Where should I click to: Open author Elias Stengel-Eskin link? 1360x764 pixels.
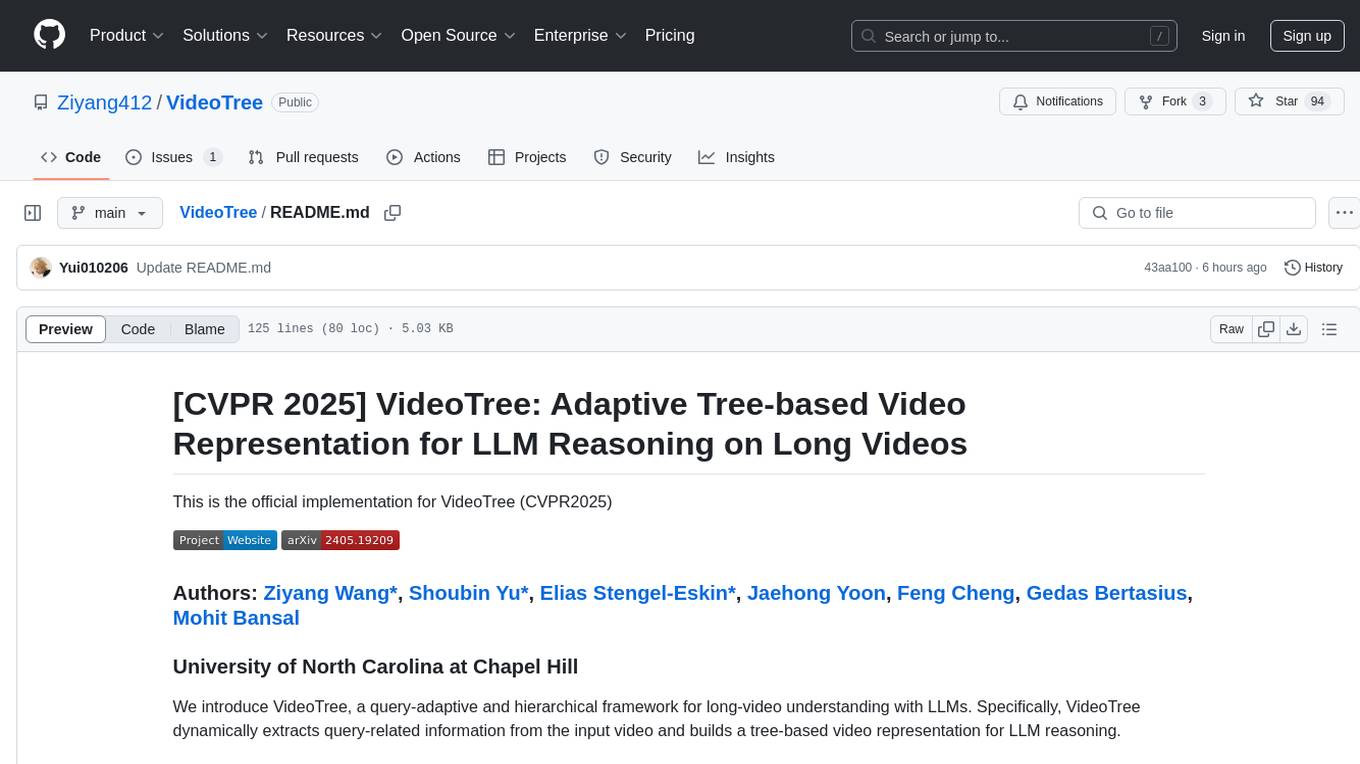638,593
